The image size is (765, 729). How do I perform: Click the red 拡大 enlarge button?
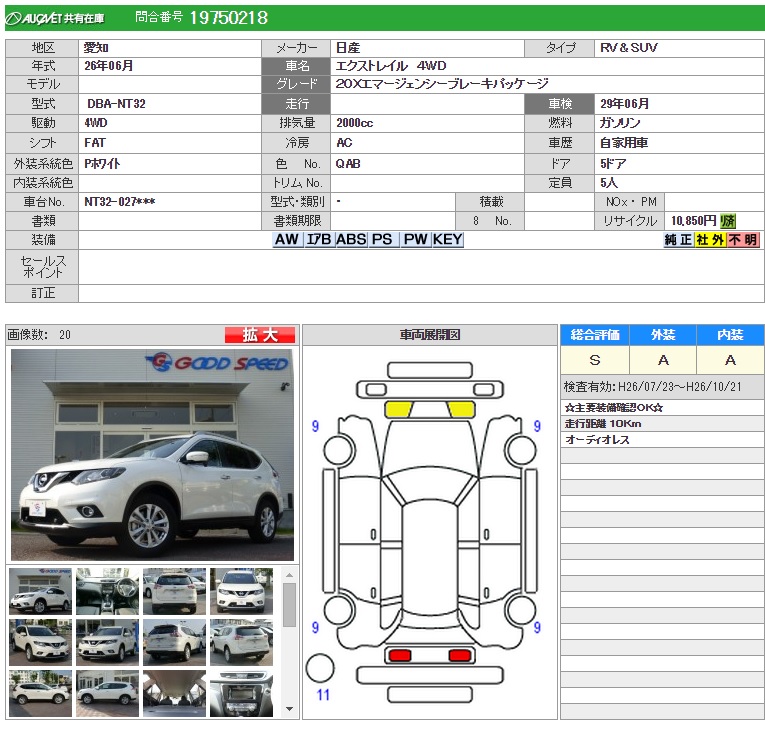(259, 335)
